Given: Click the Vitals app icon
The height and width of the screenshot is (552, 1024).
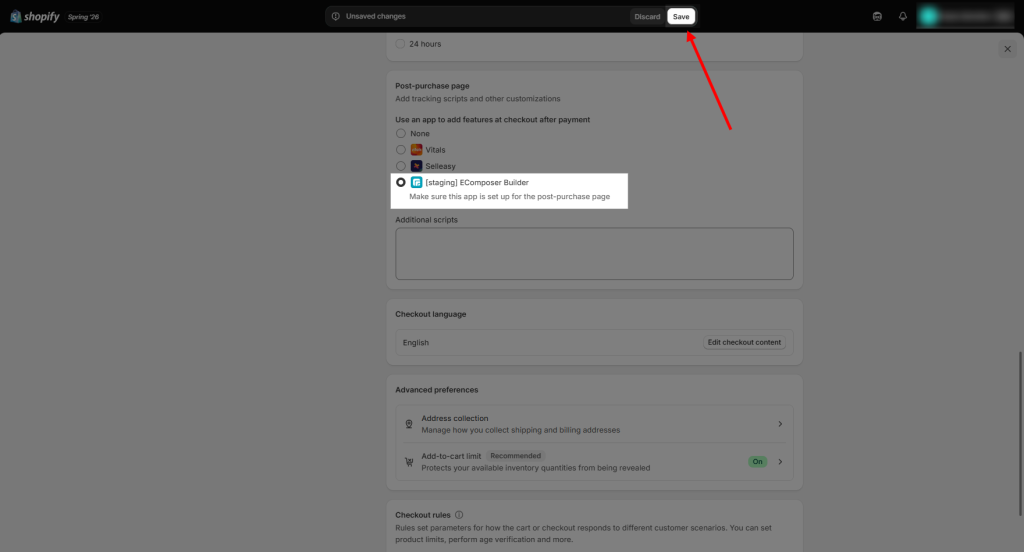Looking at the screenshot, I should coord(416,150).
